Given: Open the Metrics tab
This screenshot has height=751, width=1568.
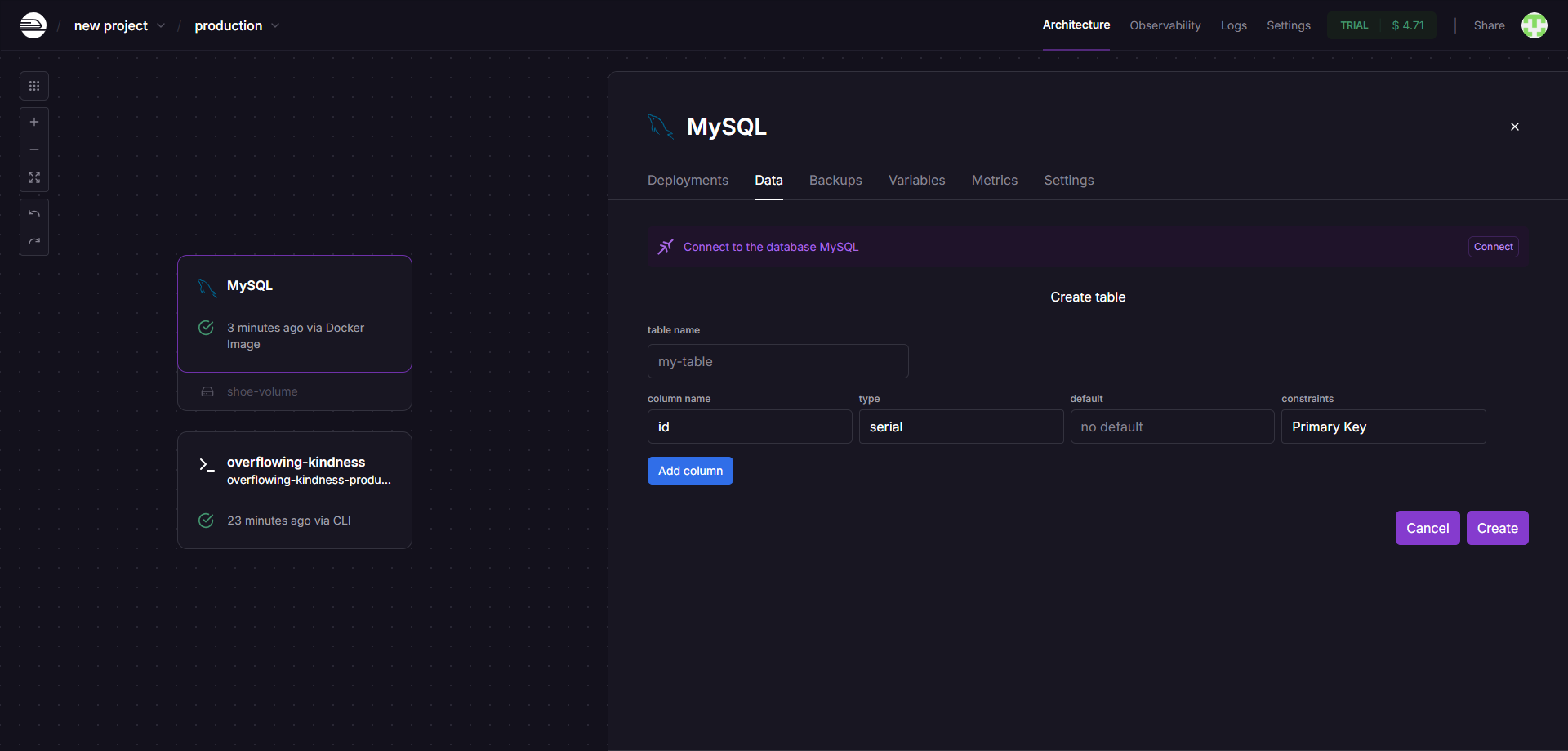Looking at the screenshot, I should [x=995, y=180].
